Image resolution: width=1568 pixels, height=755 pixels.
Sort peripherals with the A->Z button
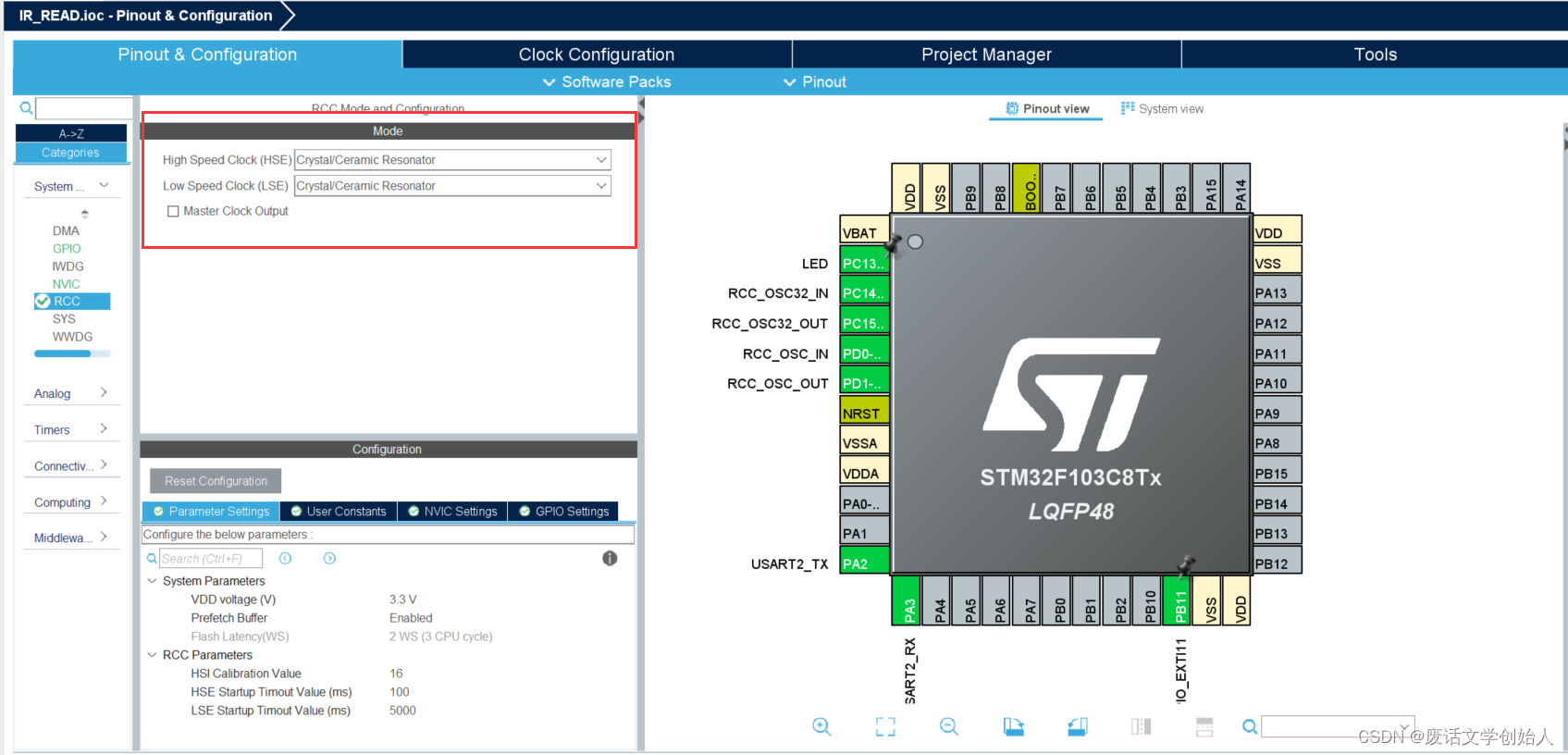coord(71,134)
